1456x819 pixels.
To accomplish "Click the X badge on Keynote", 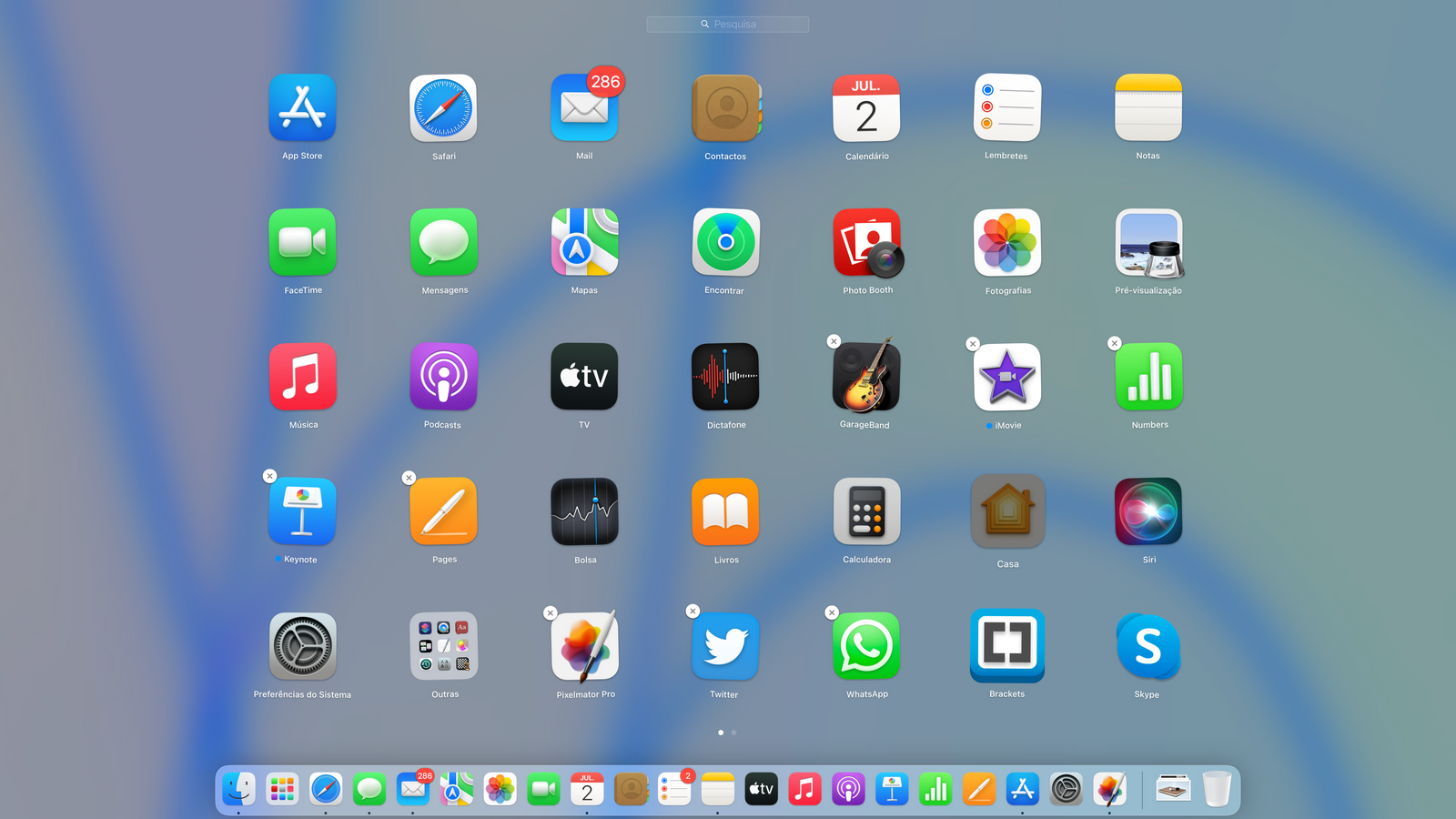I will [x=269, y=476].
